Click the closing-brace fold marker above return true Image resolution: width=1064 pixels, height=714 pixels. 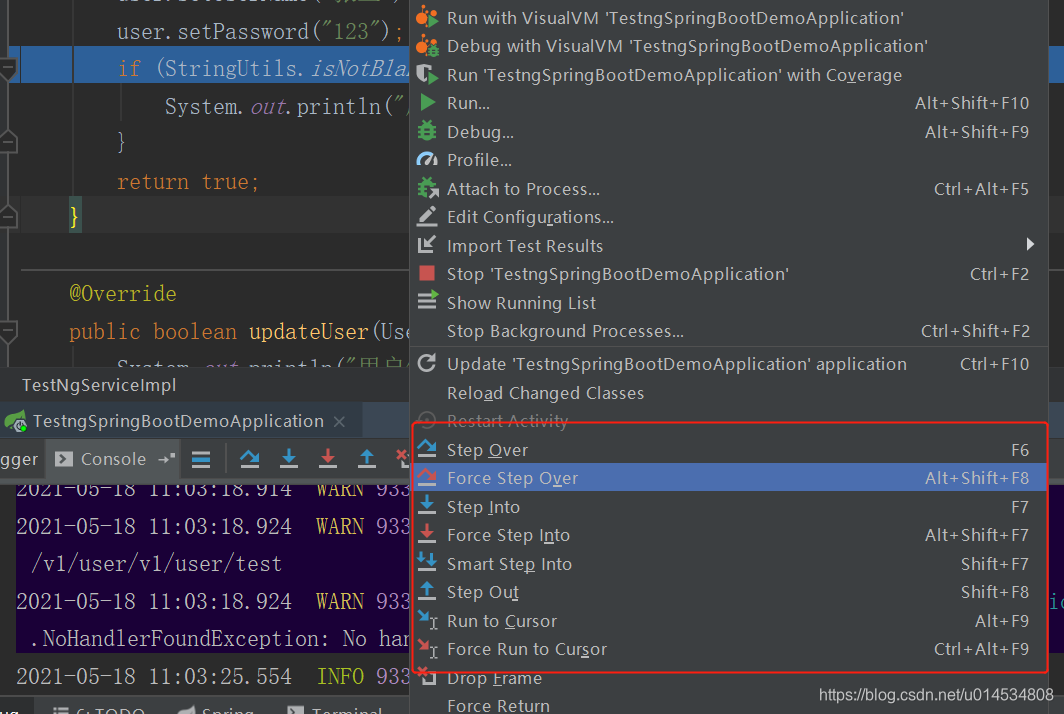[7, 141]
